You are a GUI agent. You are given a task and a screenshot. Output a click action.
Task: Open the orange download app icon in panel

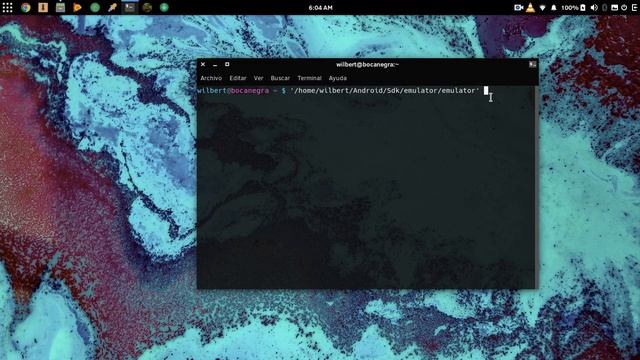click(43, 7)
